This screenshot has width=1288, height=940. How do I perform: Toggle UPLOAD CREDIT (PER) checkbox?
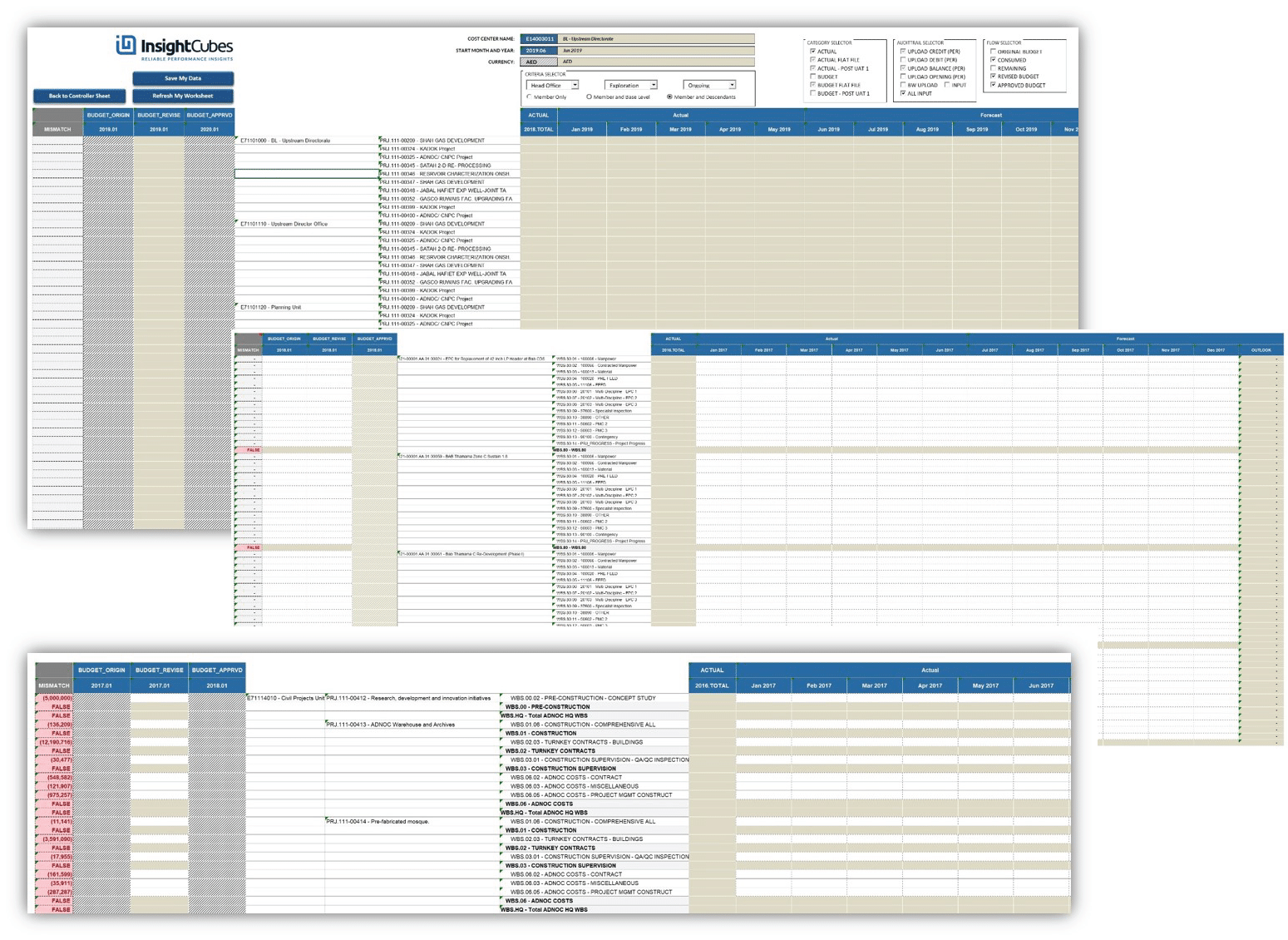pyautogui.click(x=903, y=52)
